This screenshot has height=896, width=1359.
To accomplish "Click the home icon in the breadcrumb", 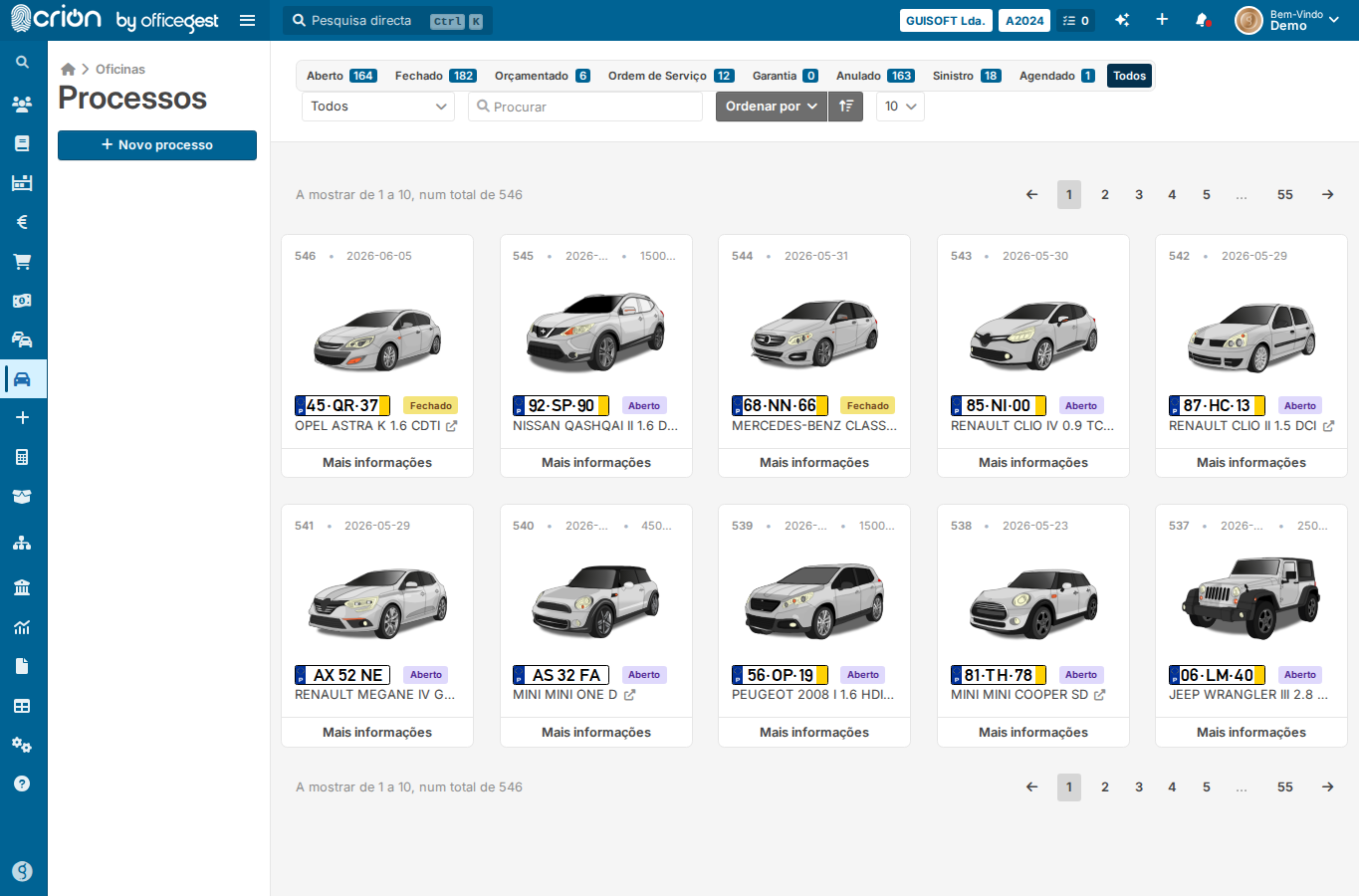I will click(68, 69).
